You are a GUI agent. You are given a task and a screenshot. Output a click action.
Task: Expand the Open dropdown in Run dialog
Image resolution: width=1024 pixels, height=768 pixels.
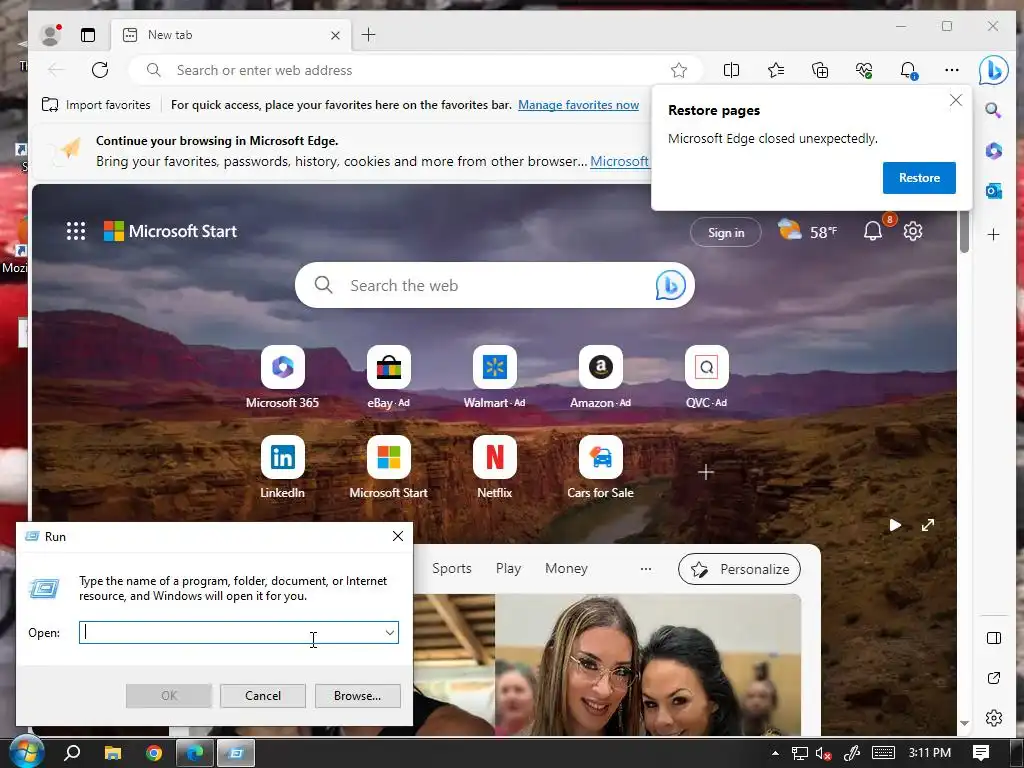click(390, 632)
